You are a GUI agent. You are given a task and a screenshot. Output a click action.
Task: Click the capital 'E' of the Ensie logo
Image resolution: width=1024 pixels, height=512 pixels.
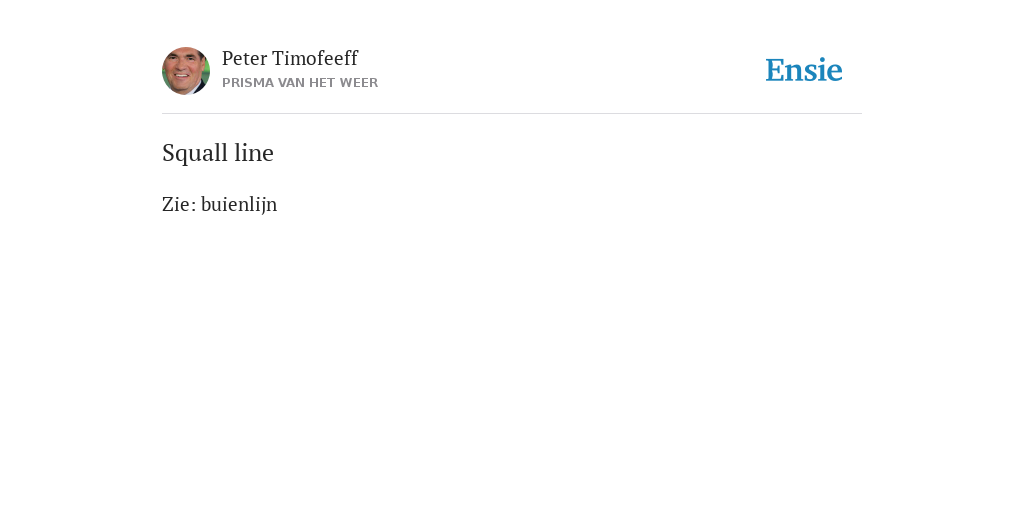click(775, 71)
